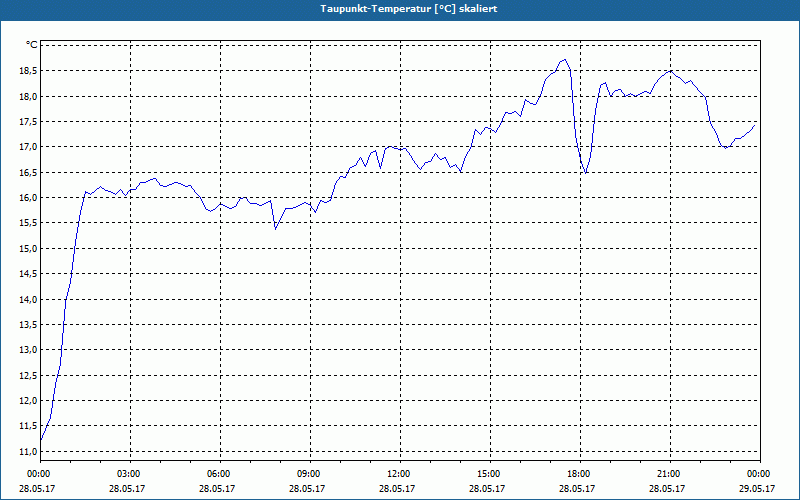
Task: Click the °C unit label on y-axis
Action: 32,45
